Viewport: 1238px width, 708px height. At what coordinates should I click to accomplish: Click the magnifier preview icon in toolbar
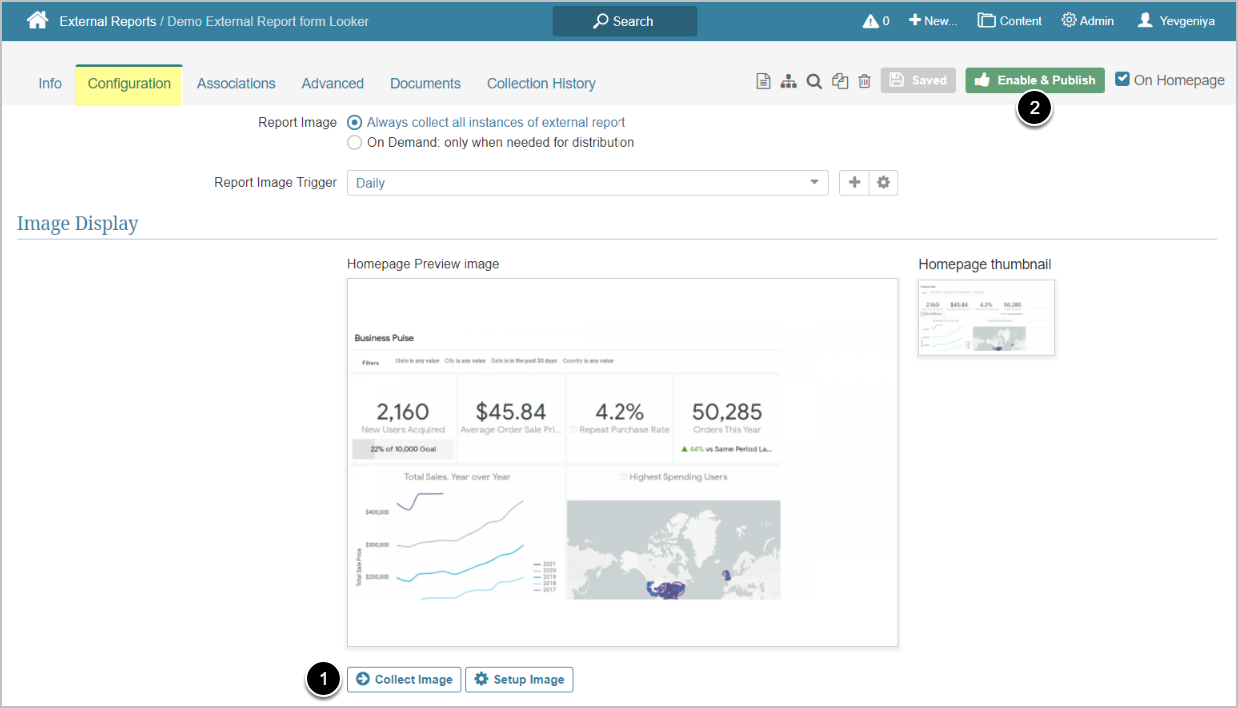click(x=814, y=82)
